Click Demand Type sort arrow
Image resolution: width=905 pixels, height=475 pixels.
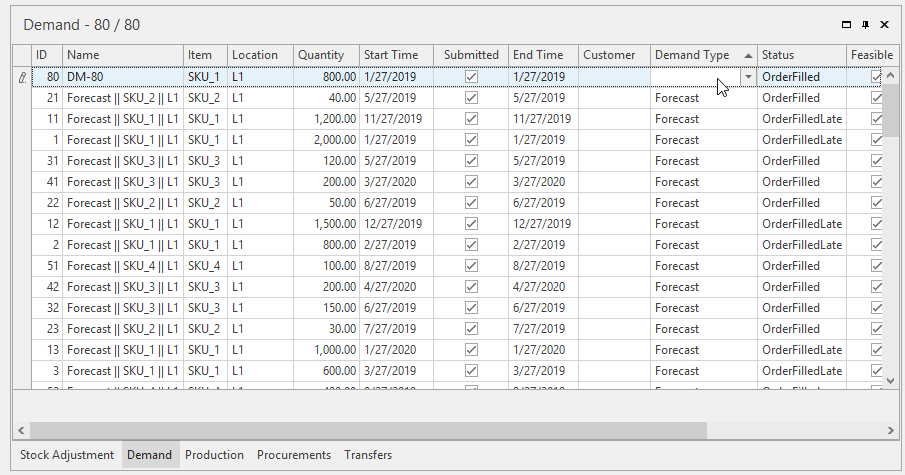[x=748, y=55]
